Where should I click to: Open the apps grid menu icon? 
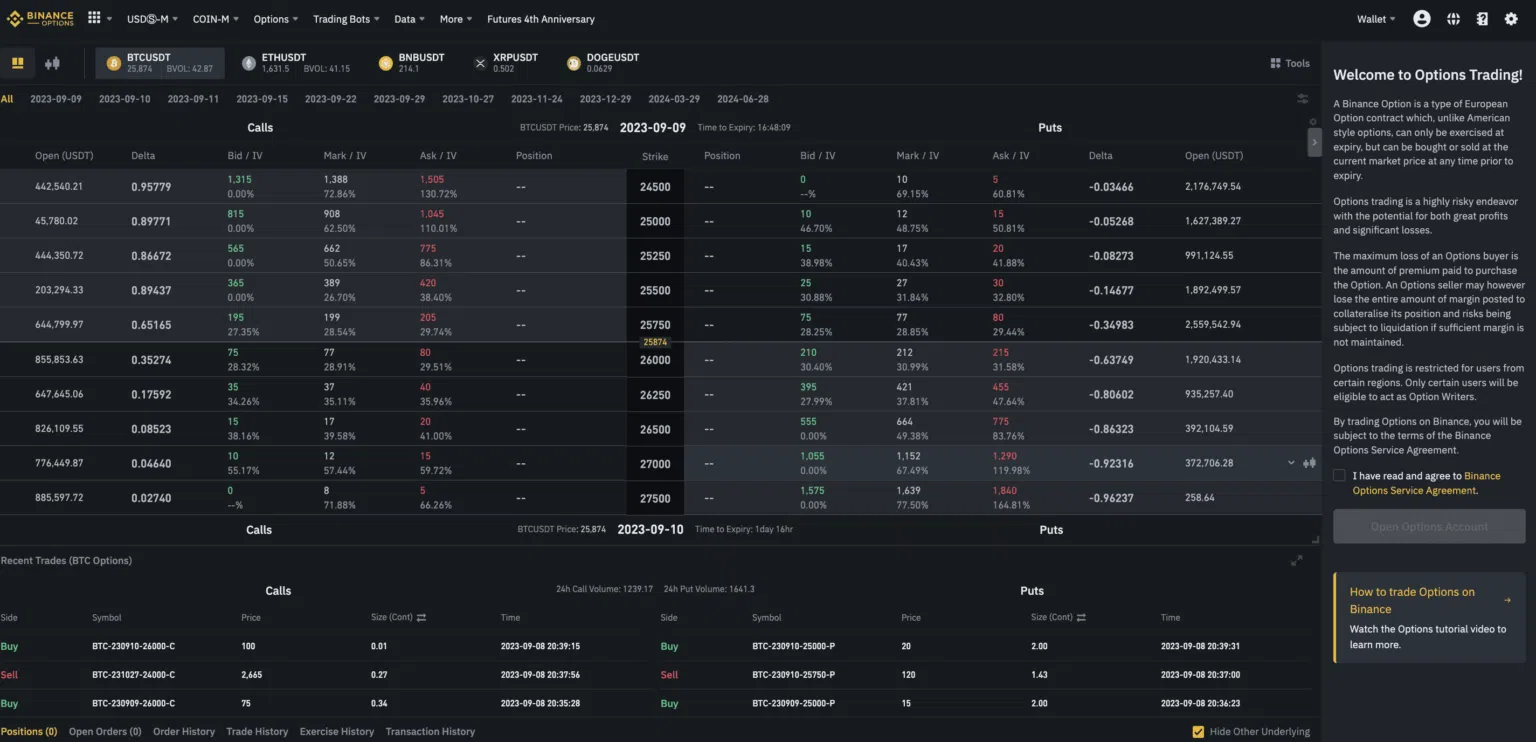pyautogui.click(x=94, y=18)
